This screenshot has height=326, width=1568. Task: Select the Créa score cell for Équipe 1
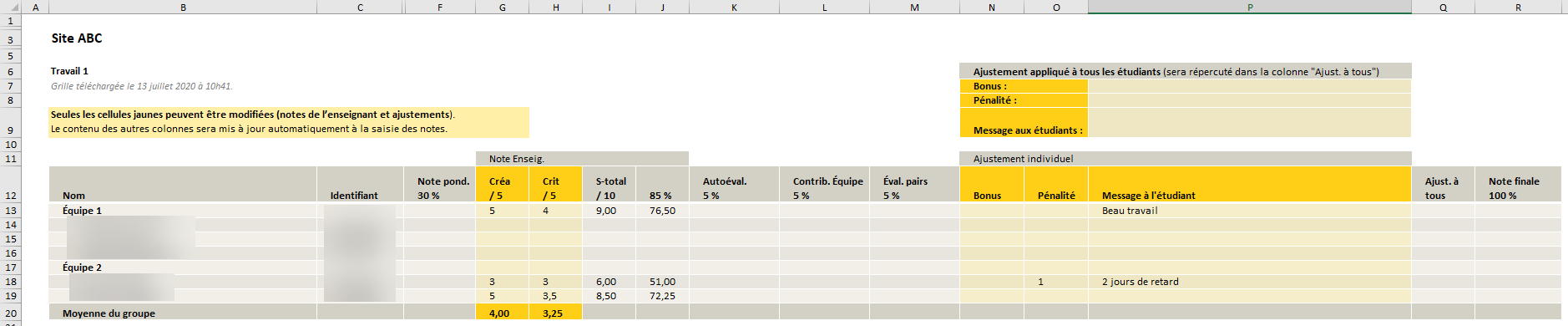[x=502, y=211]
